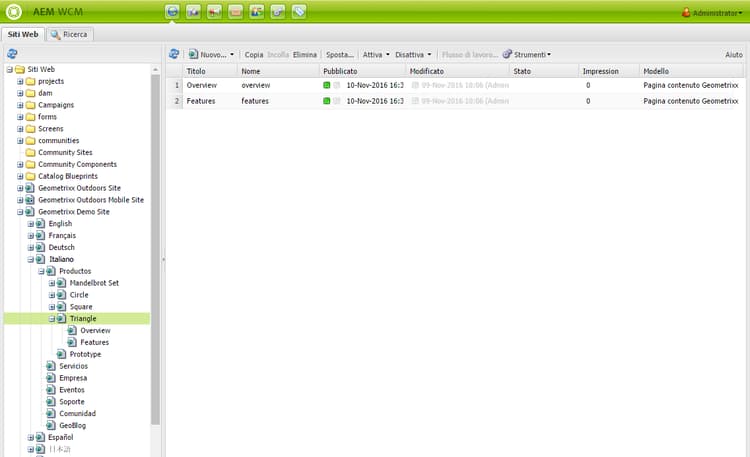Refresh the page list grid
The image size is (750, 457).
coord(174,54)
